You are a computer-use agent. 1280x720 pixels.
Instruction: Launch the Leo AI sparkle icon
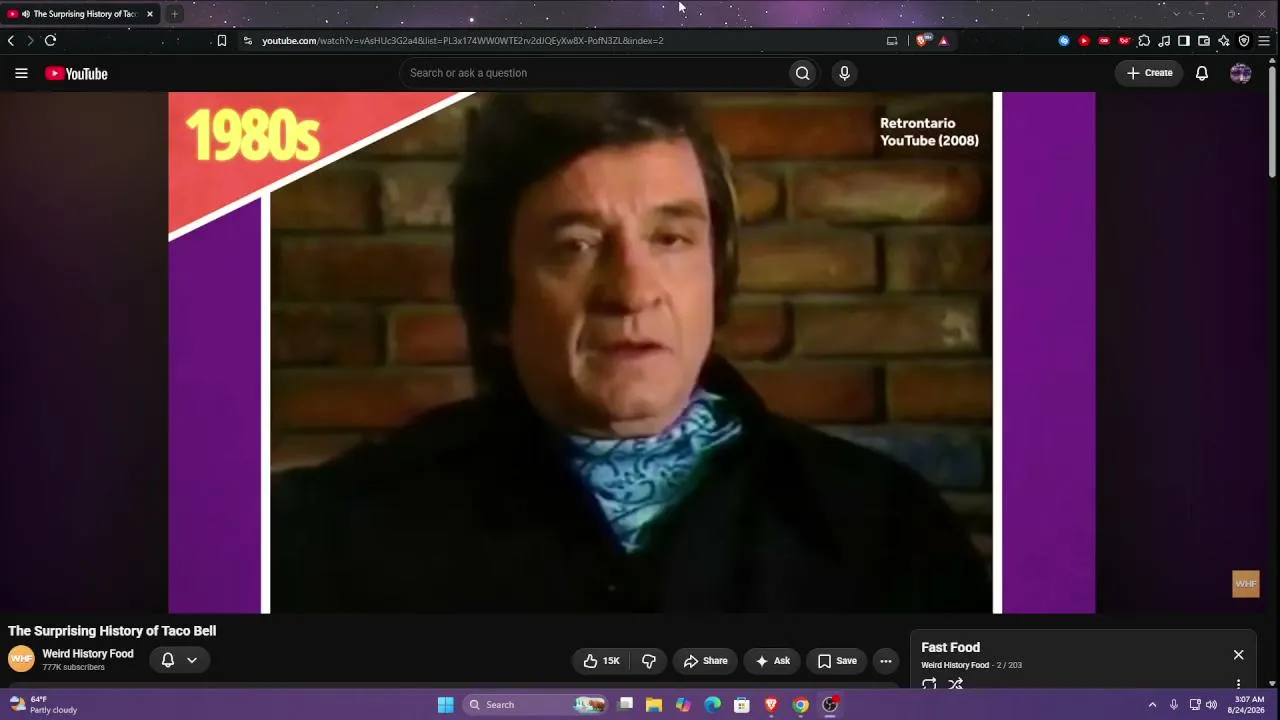[1224, 41]
